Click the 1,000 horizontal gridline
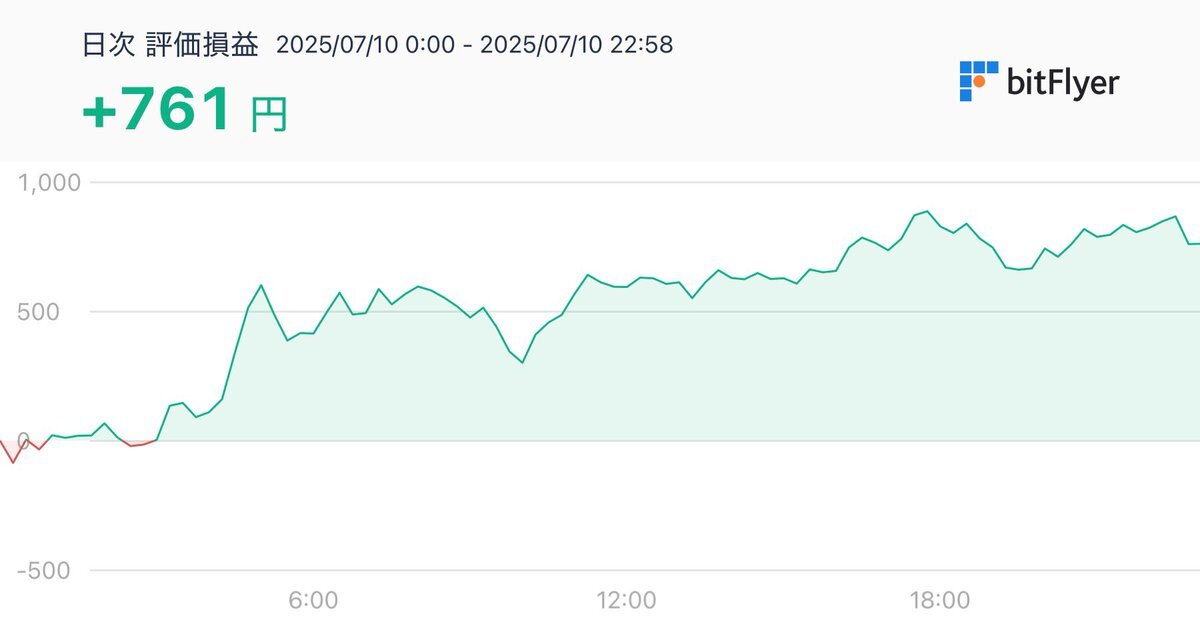 click(x=640, y=183)
